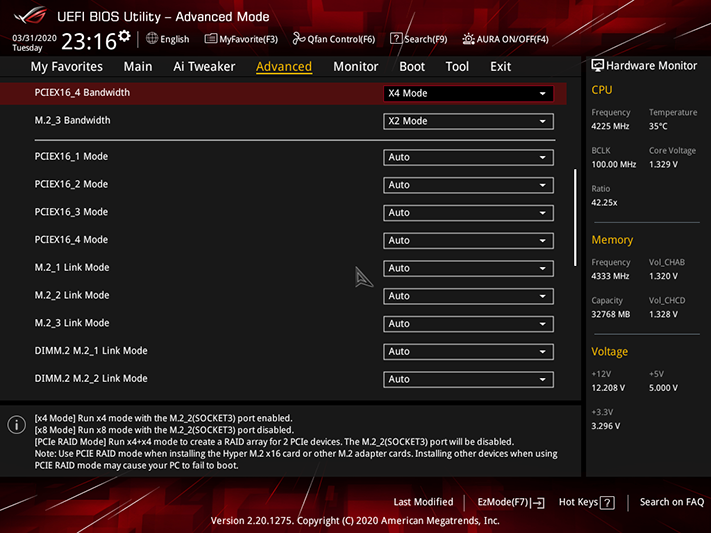This screenshot has height=533, width=711.
Task: Open DIMM.2 M.2_2 Link Mode dropdown
Action: coord(468,379)
